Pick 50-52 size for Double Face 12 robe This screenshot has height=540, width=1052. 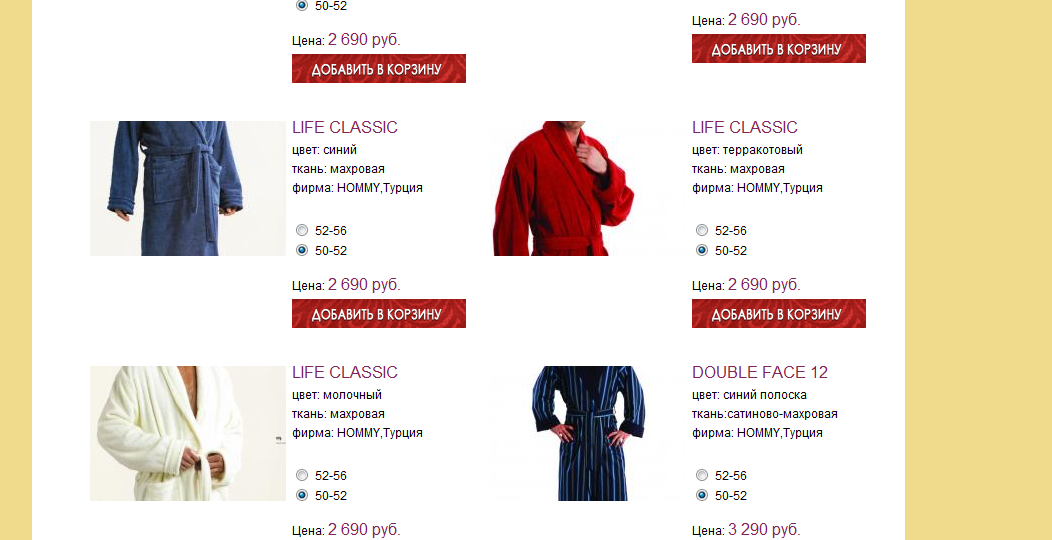(x=702, y=495)
